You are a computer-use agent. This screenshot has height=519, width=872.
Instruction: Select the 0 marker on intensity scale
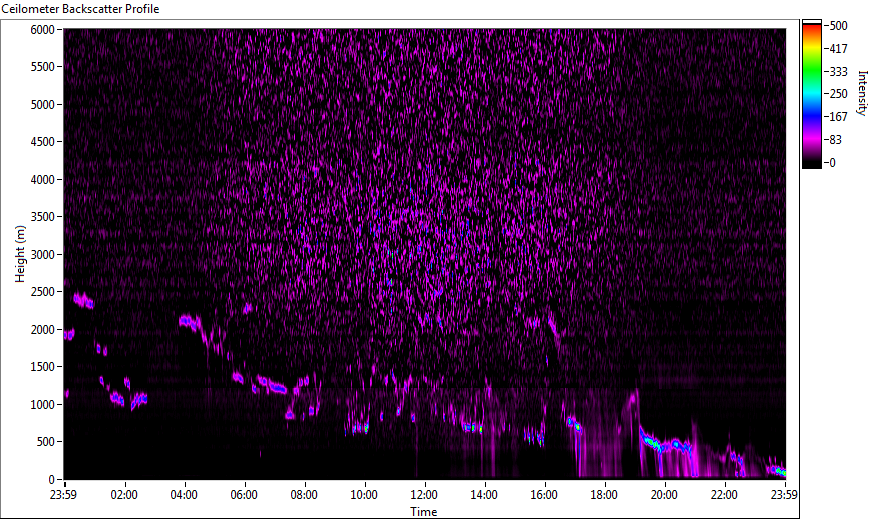coord(832,162)
